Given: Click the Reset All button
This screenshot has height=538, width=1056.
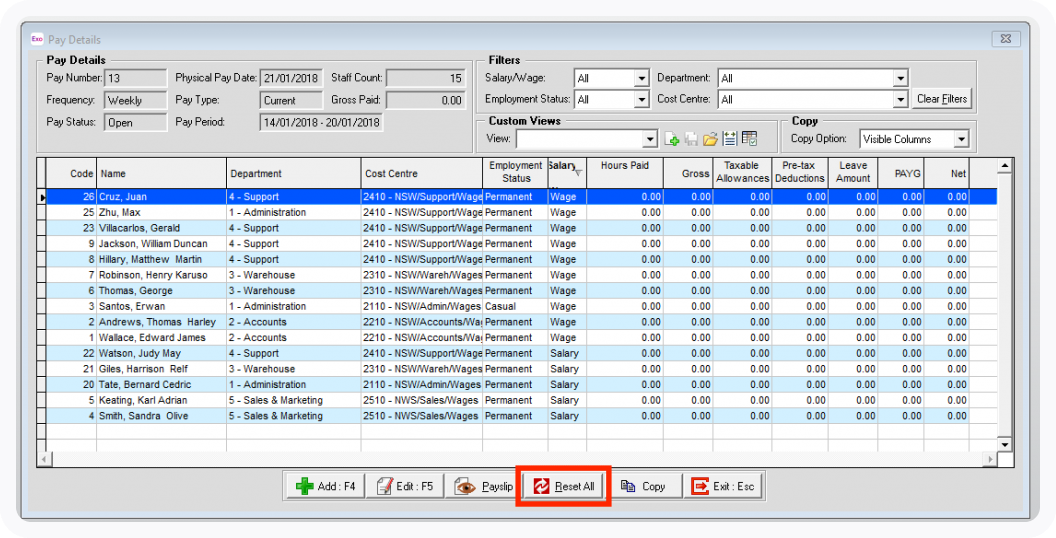Looking at the screenshot, I should pyautogui.click(x=563, y=486).
